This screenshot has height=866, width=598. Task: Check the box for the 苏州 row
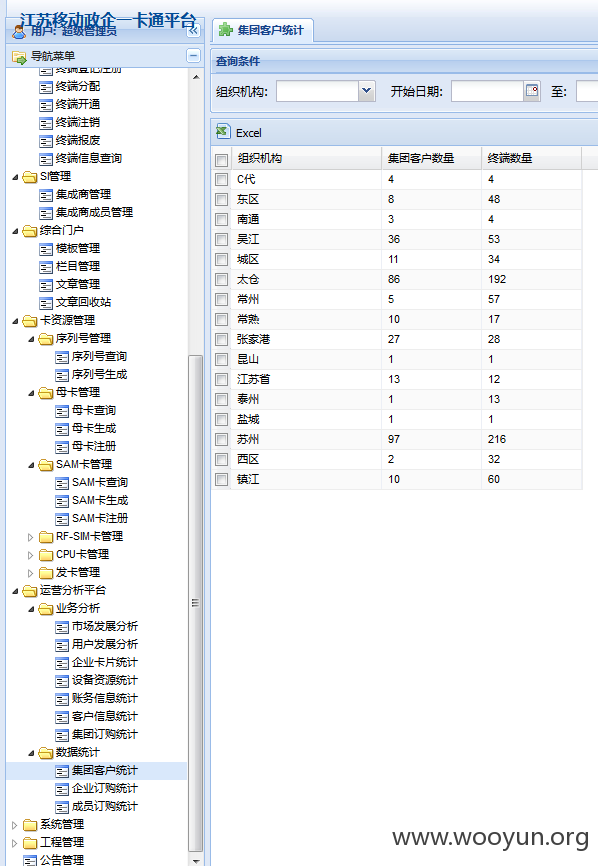(x=221, y=440)
